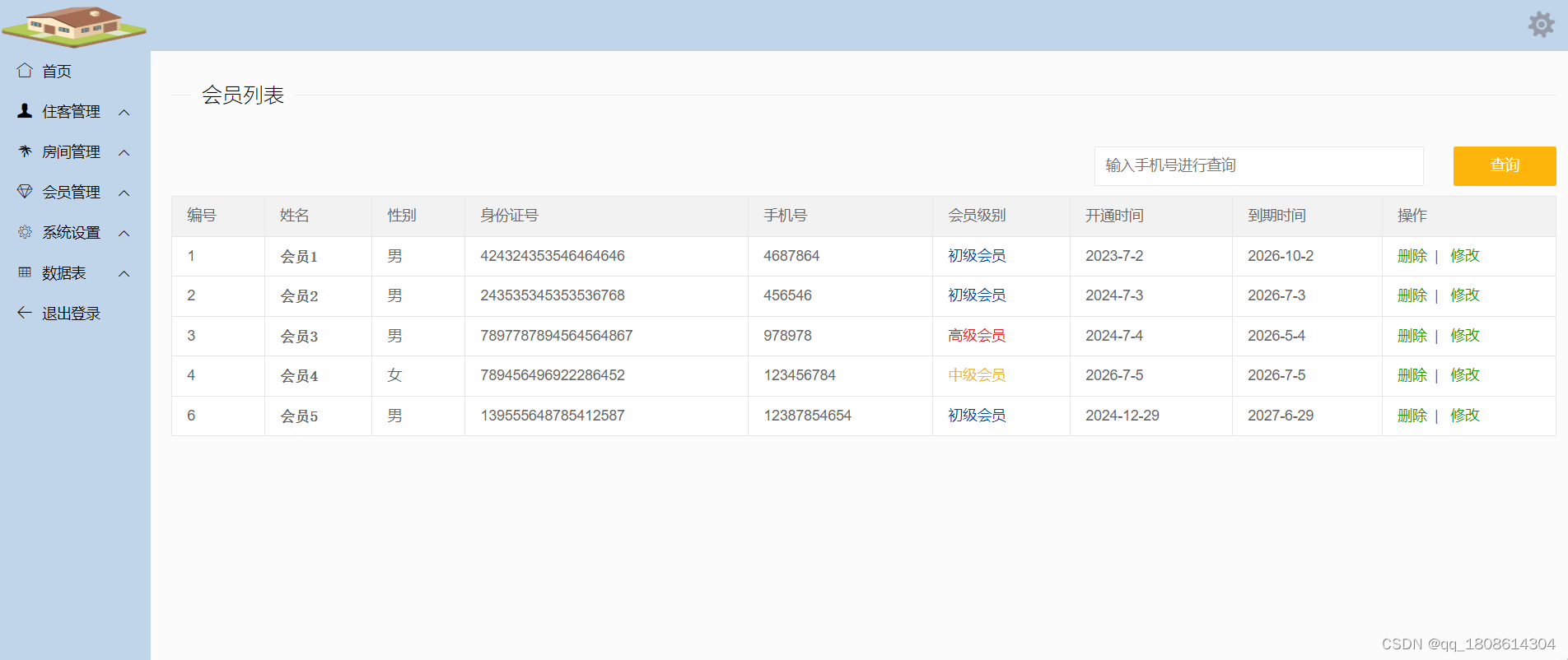
Task: Delete member 会员5 via 删除
Action: pos(1412,416)
